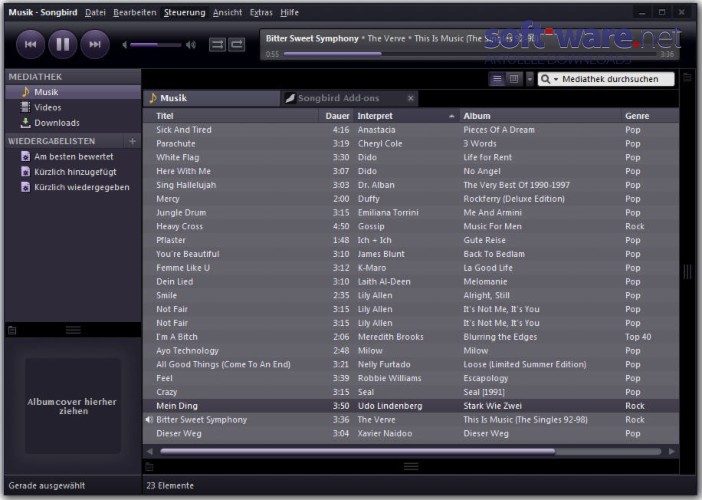Open the Hilfe menu
This screenshot has width=702, height=500.
(x=290, y=13)
